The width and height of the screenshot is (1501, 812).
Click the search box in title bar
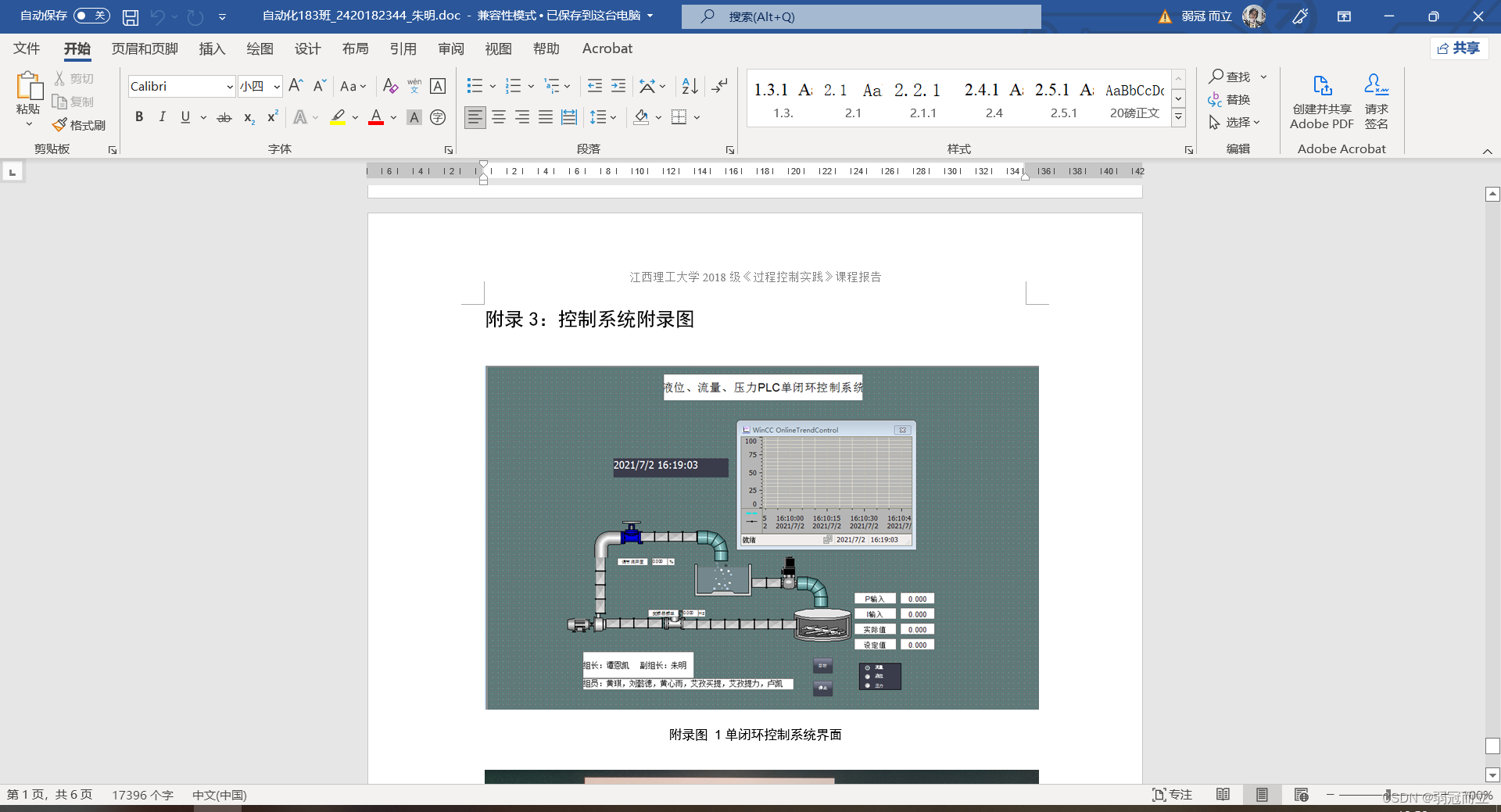click(x=861, y=16)
